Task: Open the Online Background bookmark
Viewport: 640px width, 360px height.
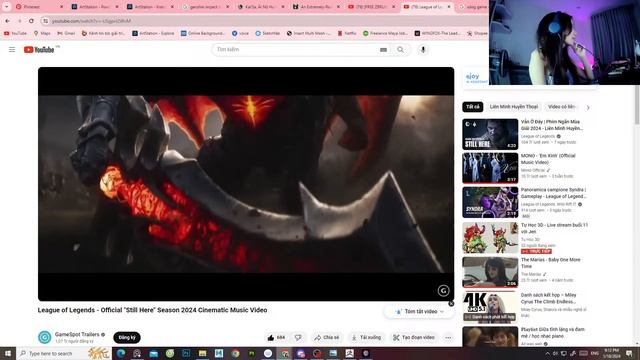Action: (x=203, y=33)
